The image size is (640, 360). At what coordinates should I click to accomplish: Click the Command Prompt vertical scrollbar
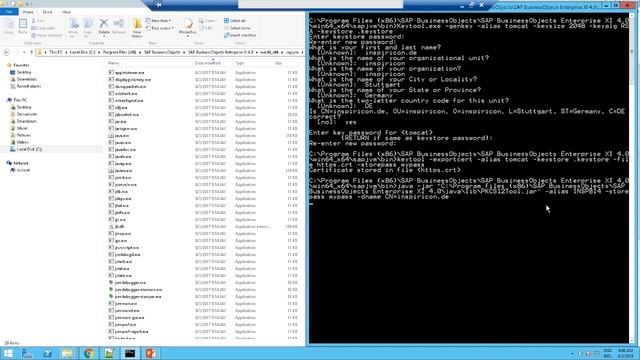coord(633,178)
